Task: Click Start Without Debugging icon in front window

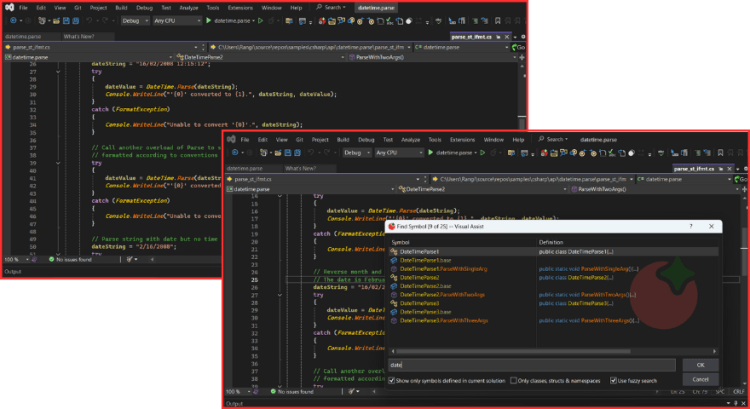Action: click(483, 153)
